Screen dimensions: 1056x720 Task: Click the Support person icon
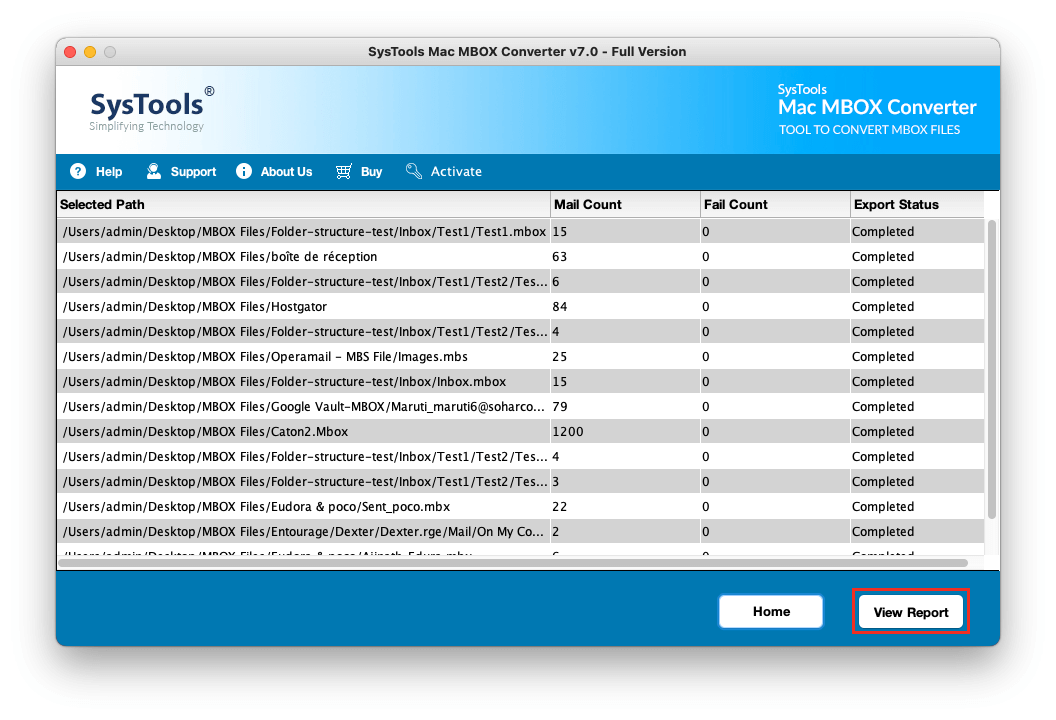tap(154, 171)
